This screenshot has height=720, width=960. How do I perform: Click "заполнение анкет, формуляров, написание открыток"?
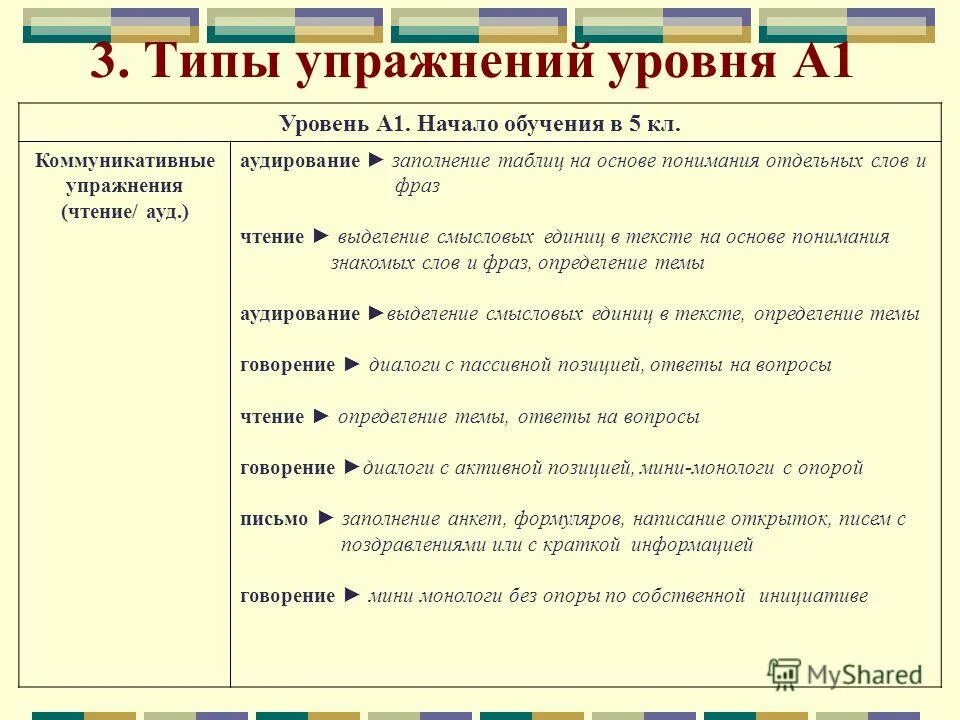coord(586,519)
